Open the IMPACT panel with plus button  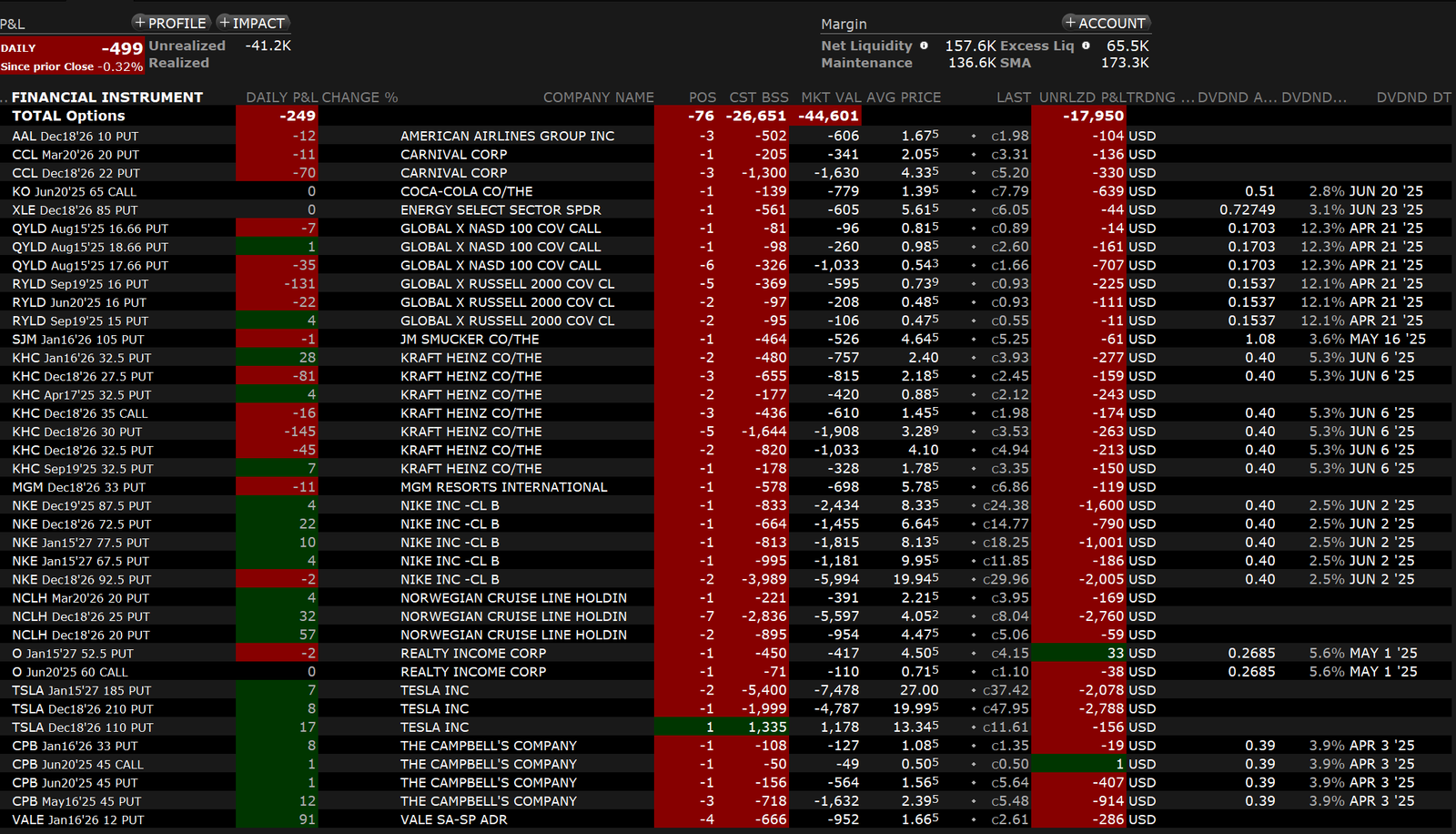point(253,23)
